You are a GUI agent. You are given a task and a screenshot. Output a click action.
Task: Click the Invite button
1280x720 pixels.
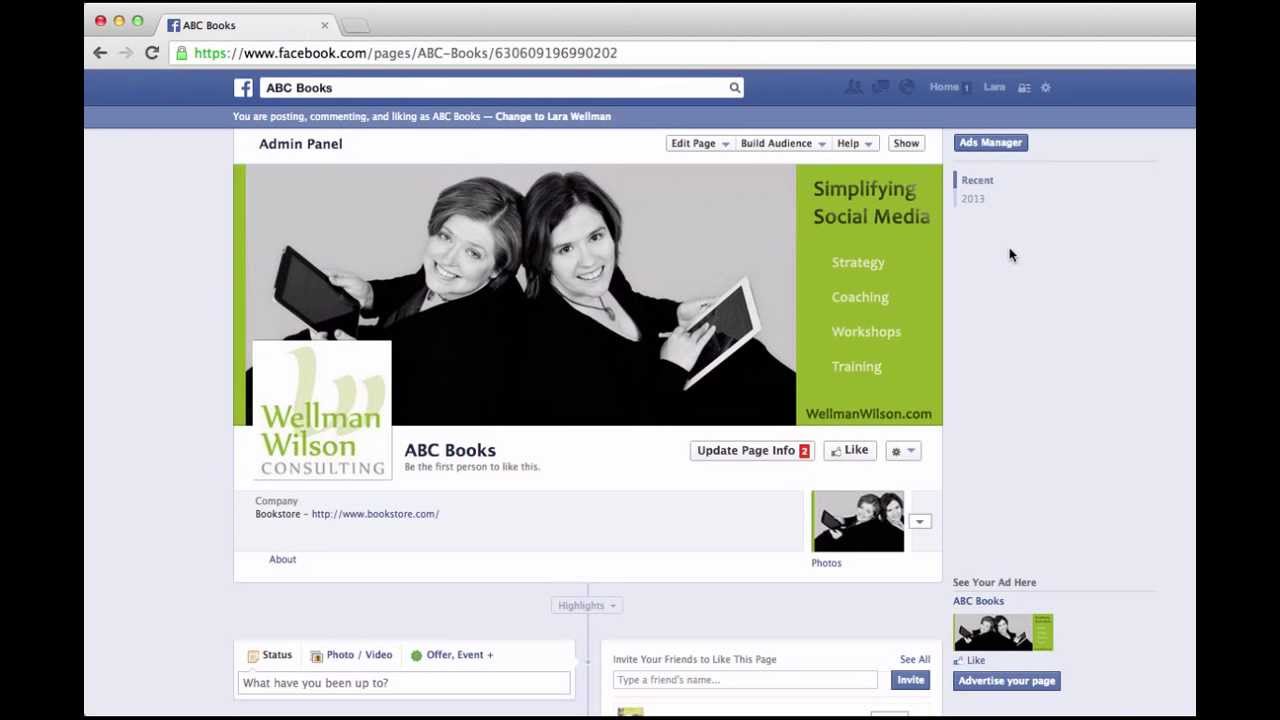pos(910,680)
